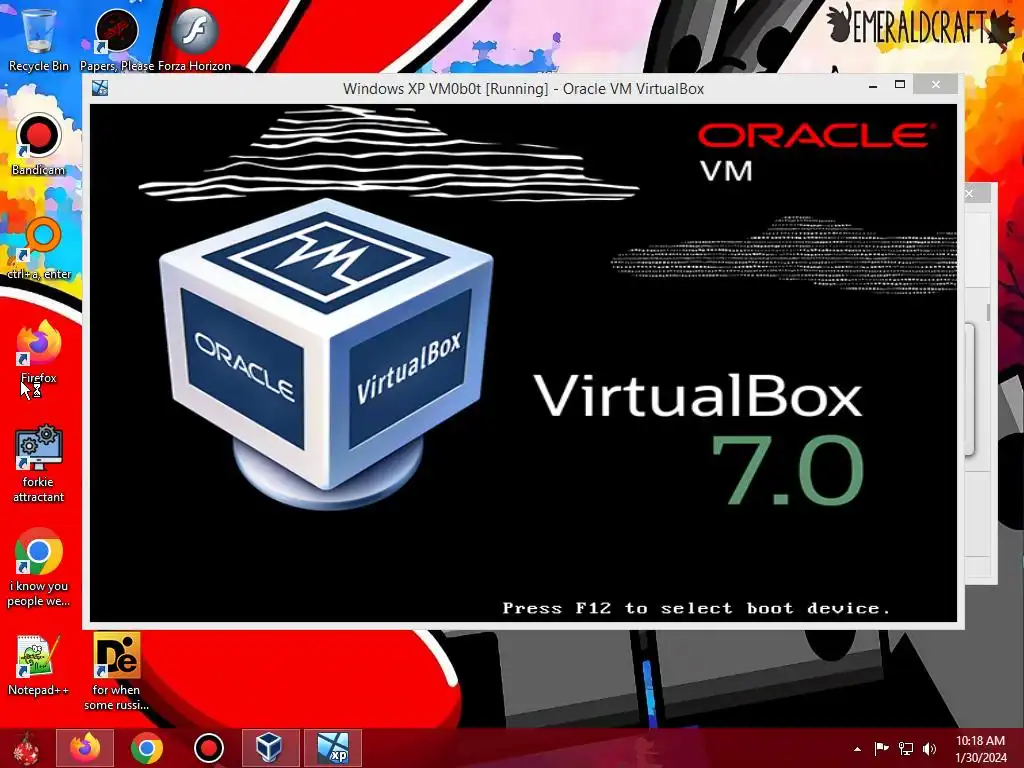This screenshot has height=768, width=1024.
Task: Open the 'forkie attractant' desktop shortcut
Action: coord(39,464)
